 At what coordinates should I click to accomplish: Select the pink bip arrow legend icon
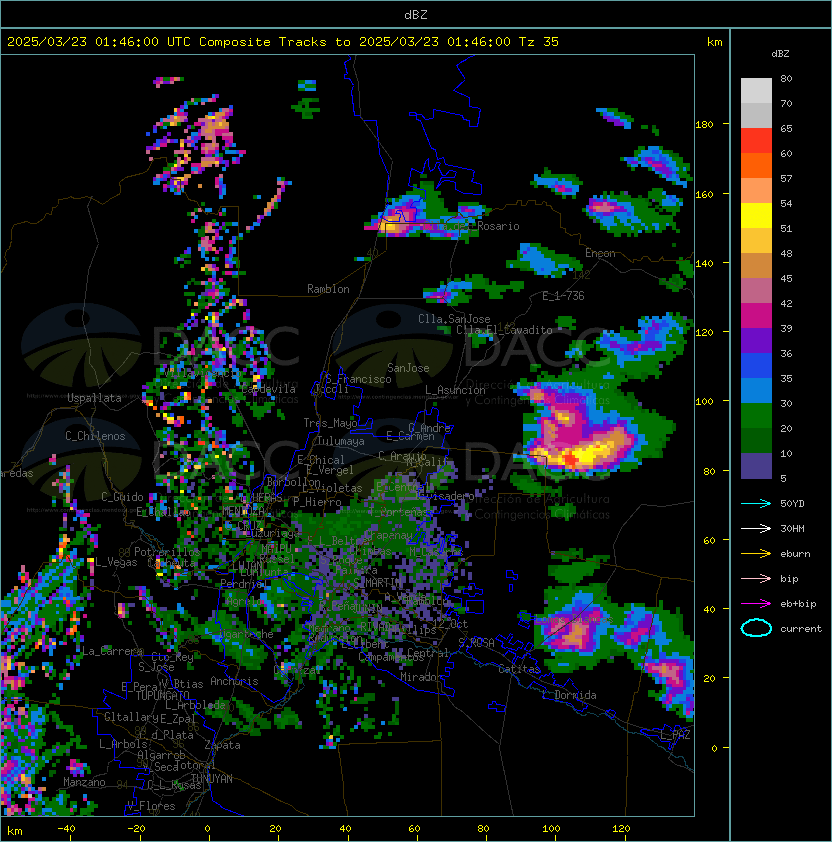[x=756, y=579]
